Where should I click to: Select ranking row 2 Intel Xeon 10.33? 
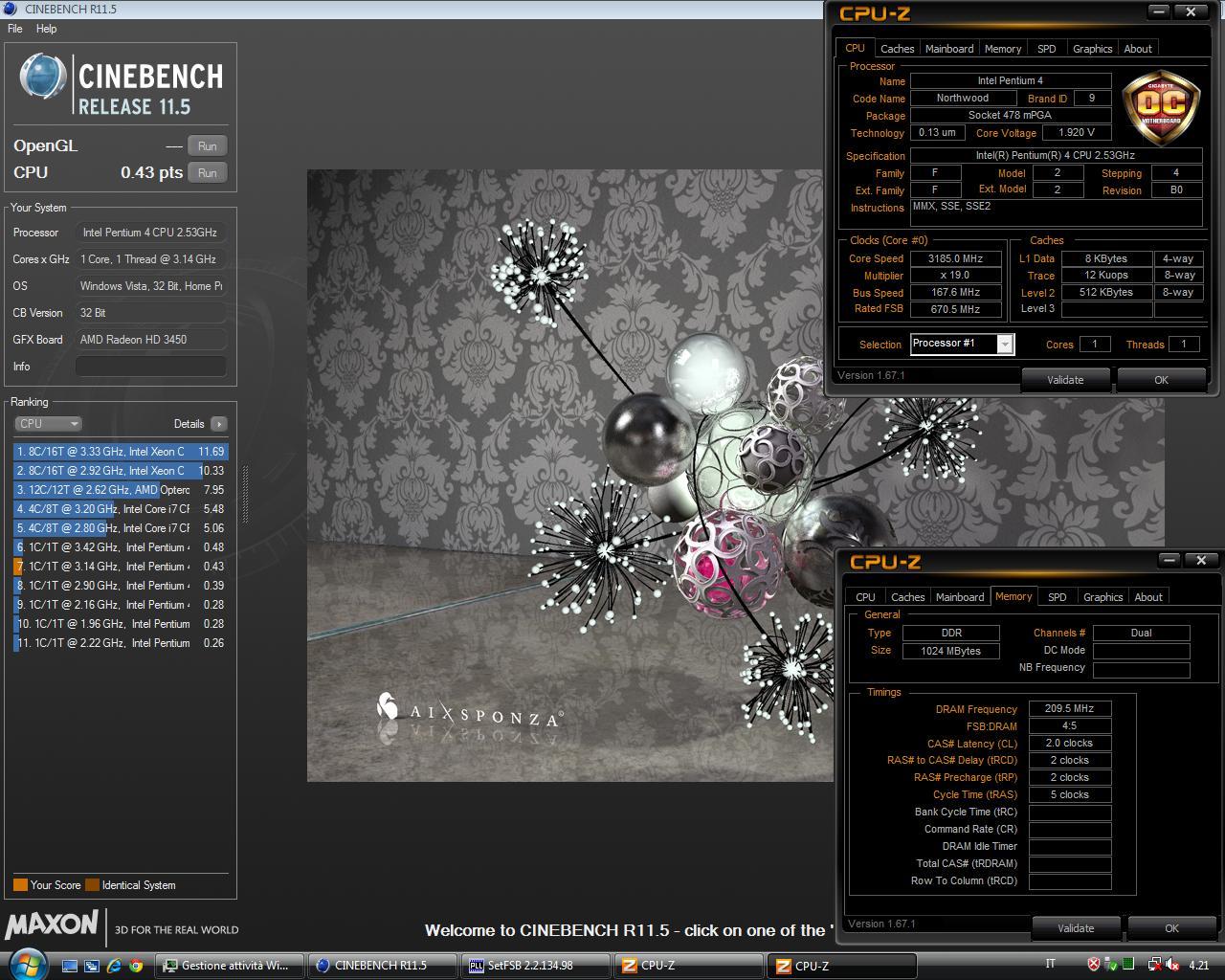(x=121, y=470)
